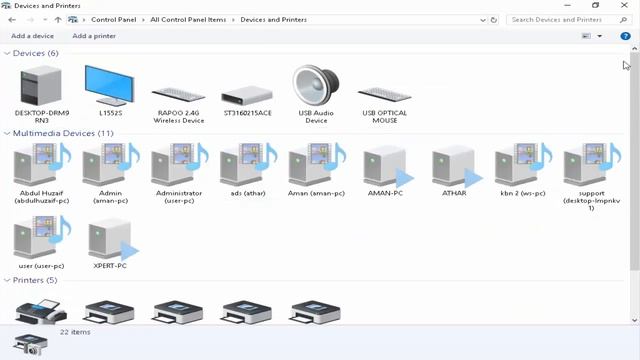This screenshot has width=640, height=360.
Task: Navigate to All Control Panel Items breadcrumb
Action: pos(188,20)
